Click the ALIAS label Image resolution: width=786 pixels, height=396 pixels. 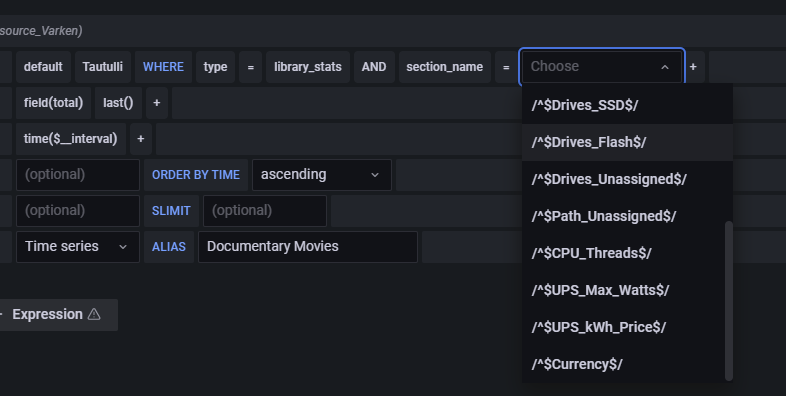169,247
